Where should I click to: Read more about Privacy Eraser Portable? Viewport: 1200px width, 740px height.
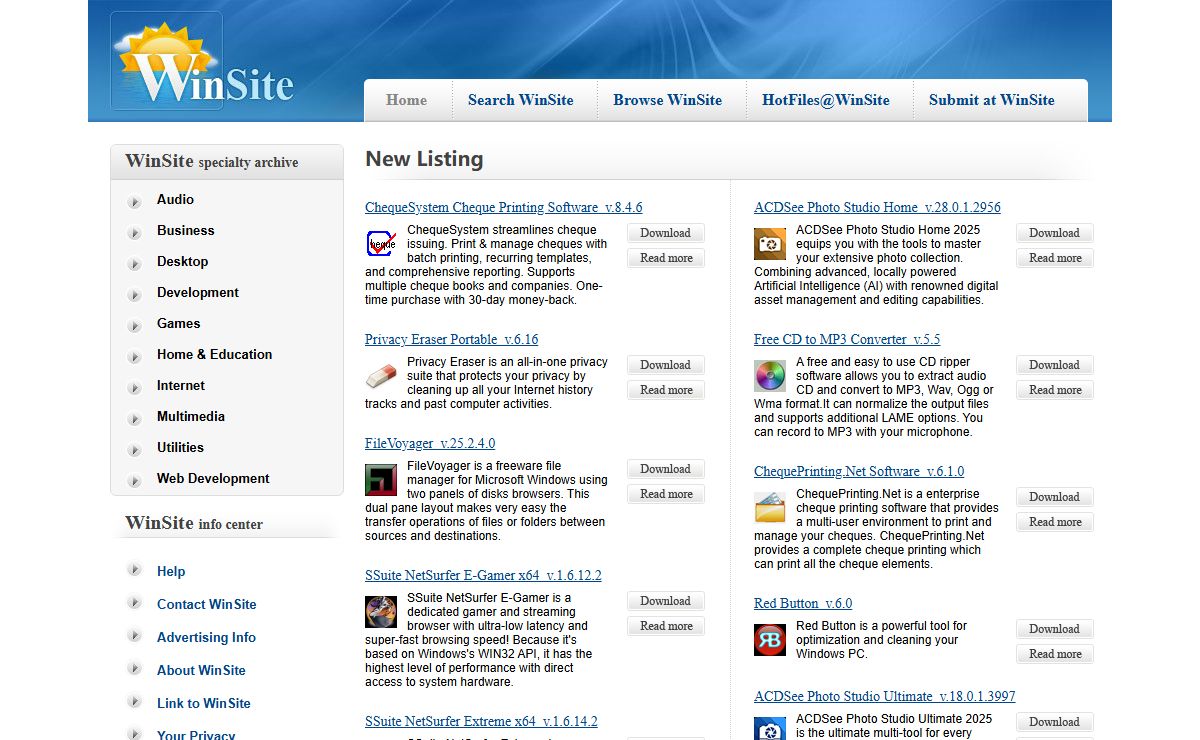pos(666,390)
